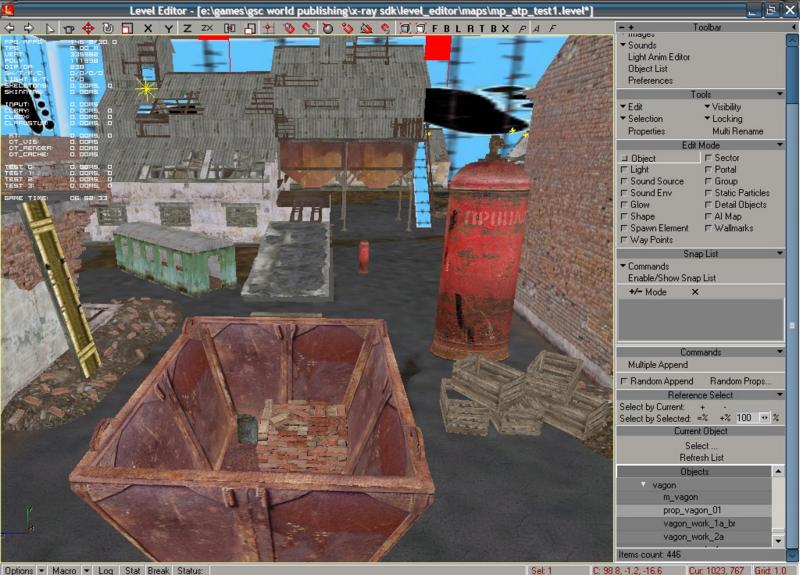800x575 pixels.
Task: Click the overlapping squares toolbar icon
Action: click(249, 29)
